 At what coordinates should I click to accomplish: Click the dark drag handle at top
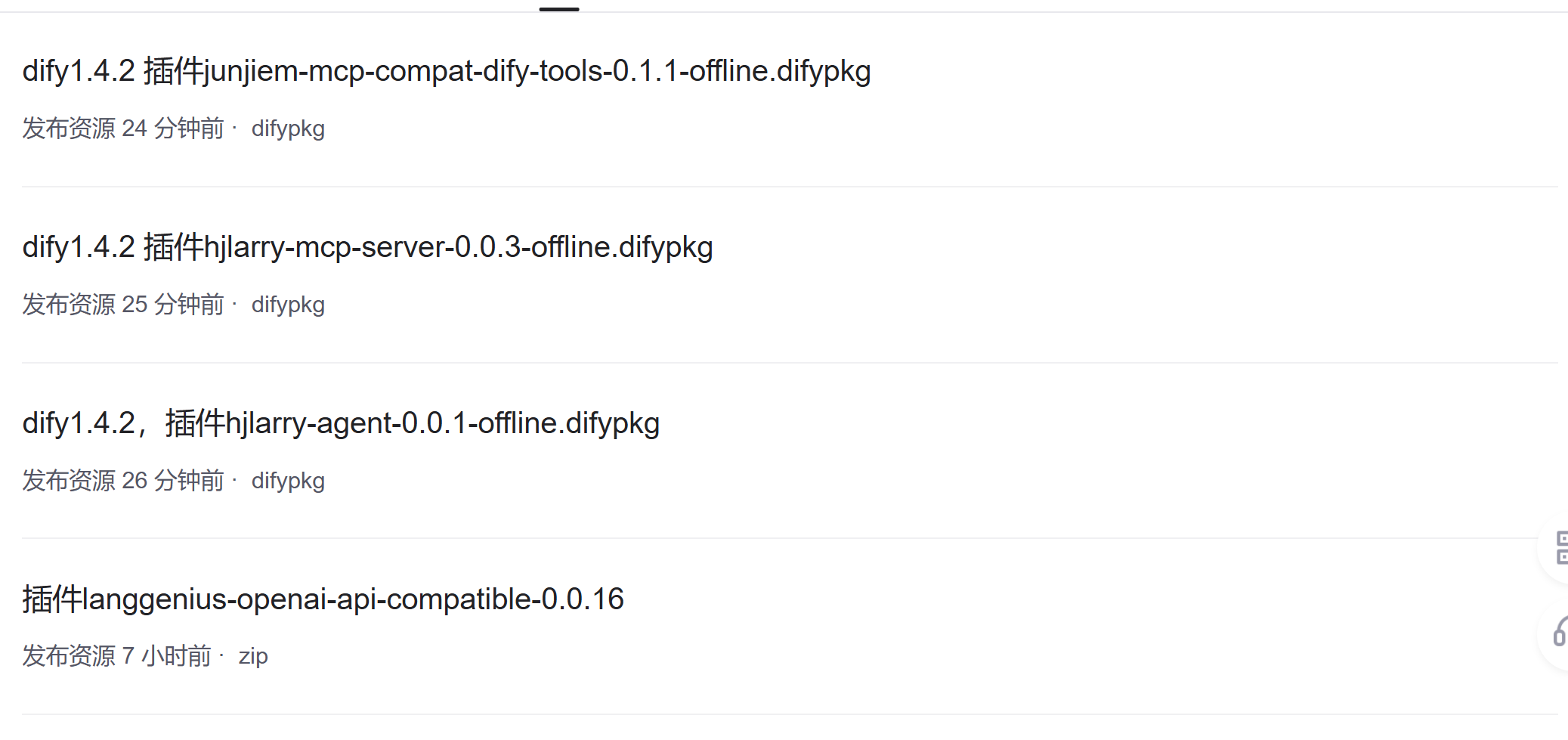(x=559, y=8)
